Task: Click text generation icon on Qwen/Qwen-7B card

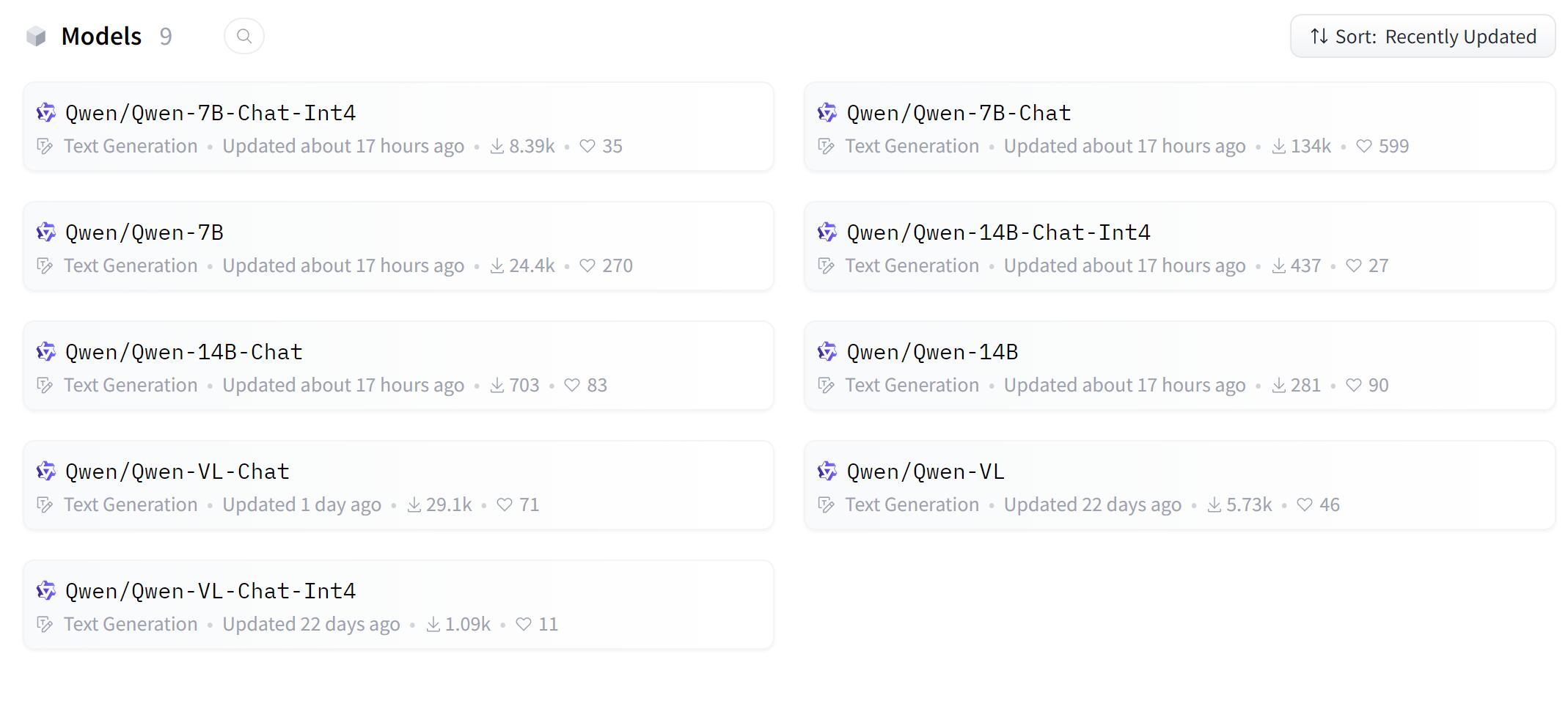Action: 45,266
